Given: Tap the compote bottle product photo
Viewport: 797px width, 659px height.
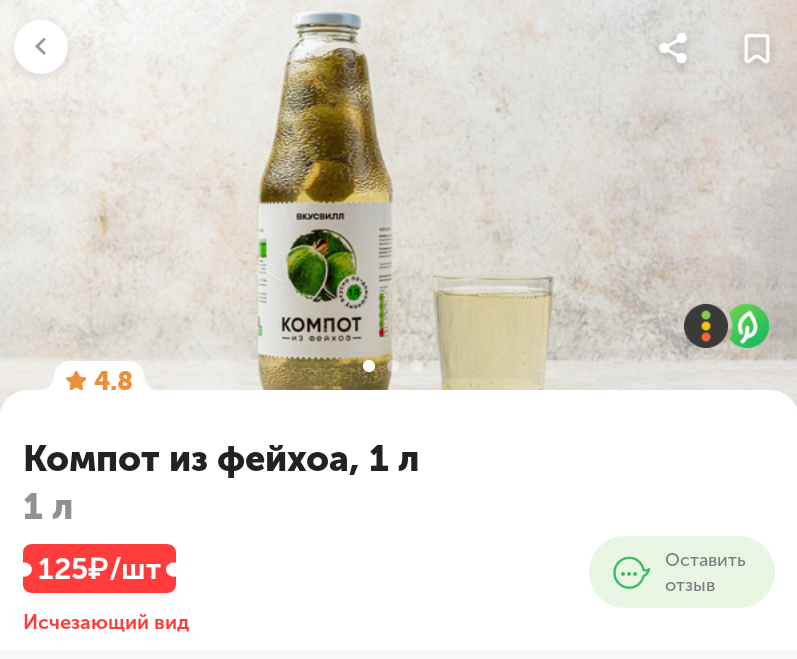Looking at the screenshot, I should tap(325, 201).
